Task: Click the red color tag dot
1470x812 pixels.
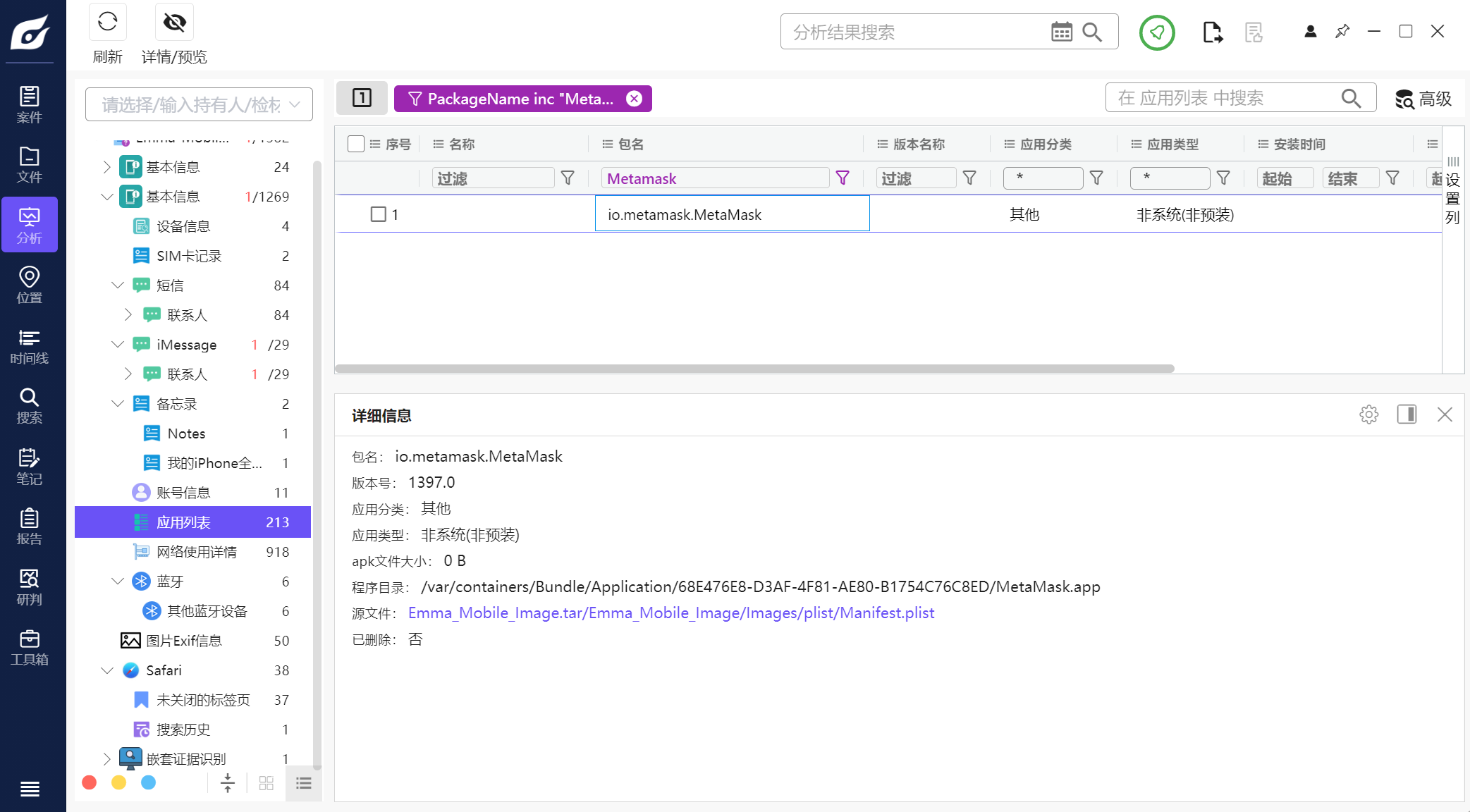Action: pyautogui.click(x=90, y=782)
